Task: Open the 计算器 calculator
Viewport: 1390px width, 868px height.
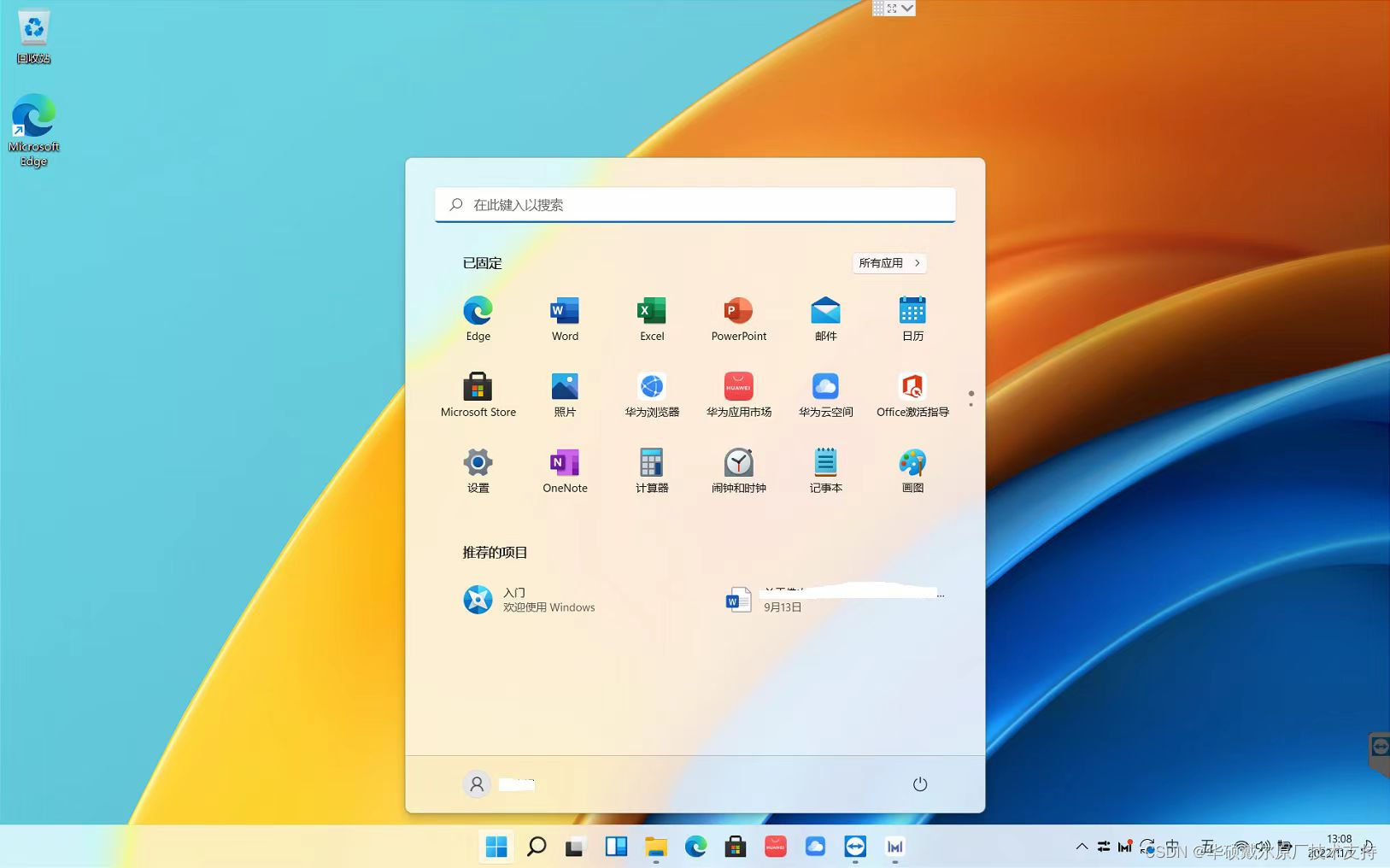Action: point(652,471)
